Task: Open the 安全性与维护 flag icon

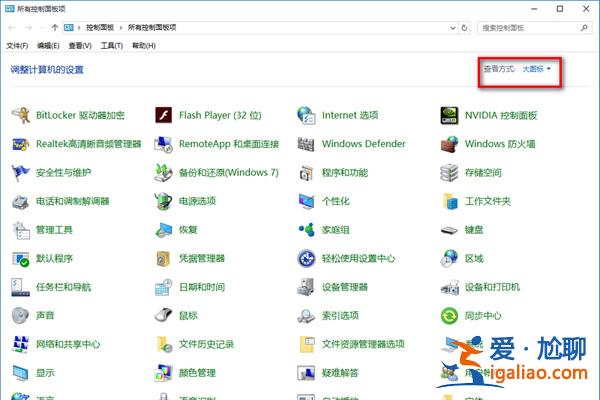Action: [x=21, y=173]
